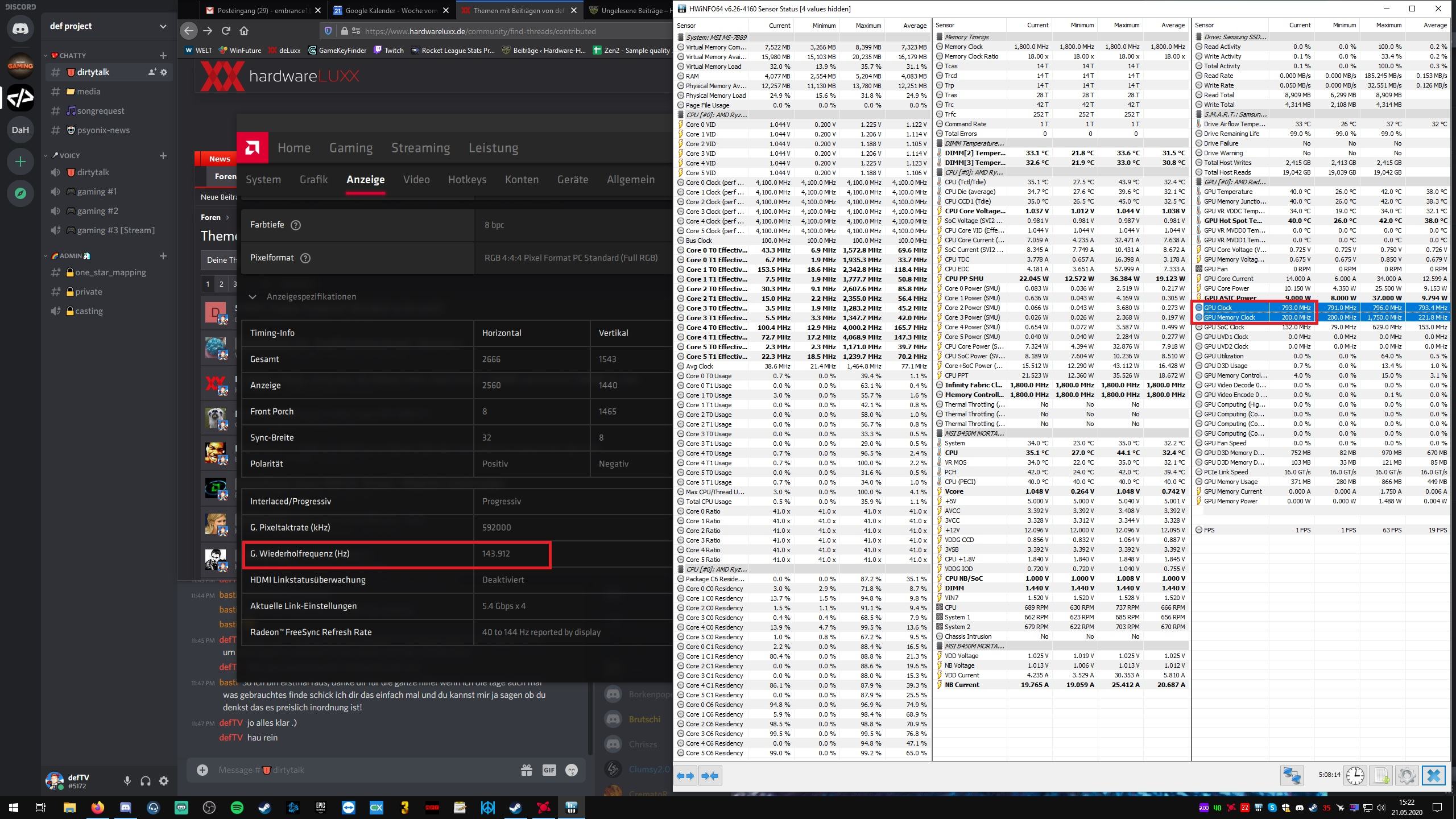The height and width of the screenshot is (819, 1456).
Task: Close the Themen mit Beiträgen Firefox tab
Action: click(x=574, y=10)
